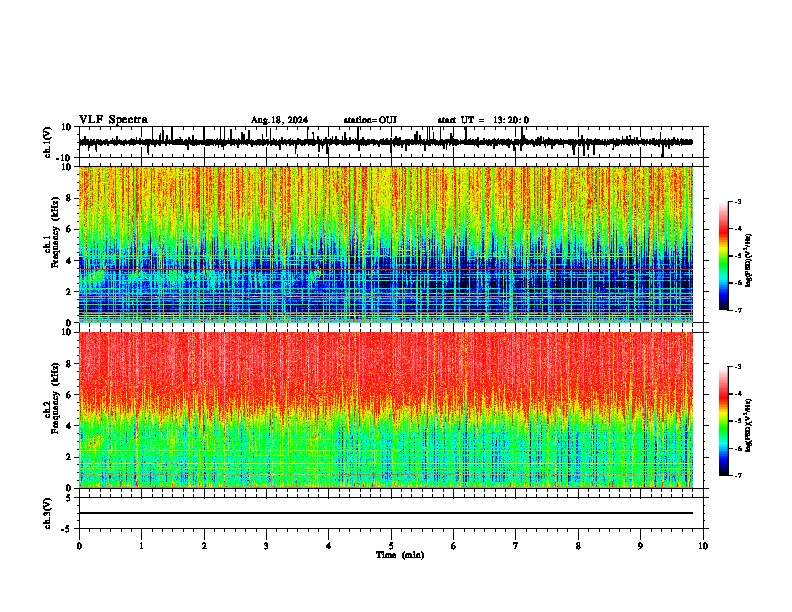792x612 pixels.
Task: Click time axis tick label "5"
Action: coord(391,546)
